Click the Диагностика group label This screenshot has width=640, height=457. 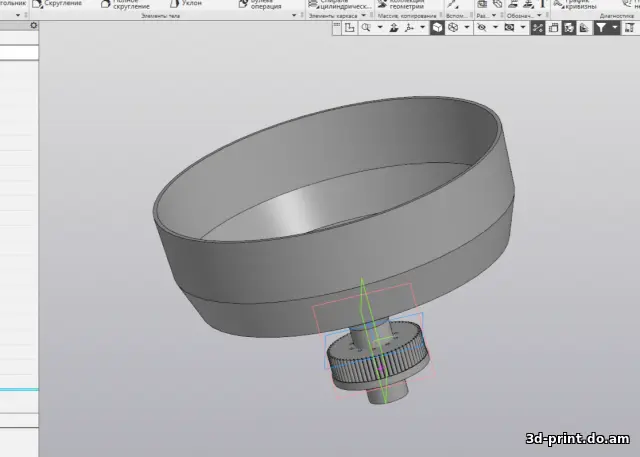pyautogui.click(x=617, y=16)
